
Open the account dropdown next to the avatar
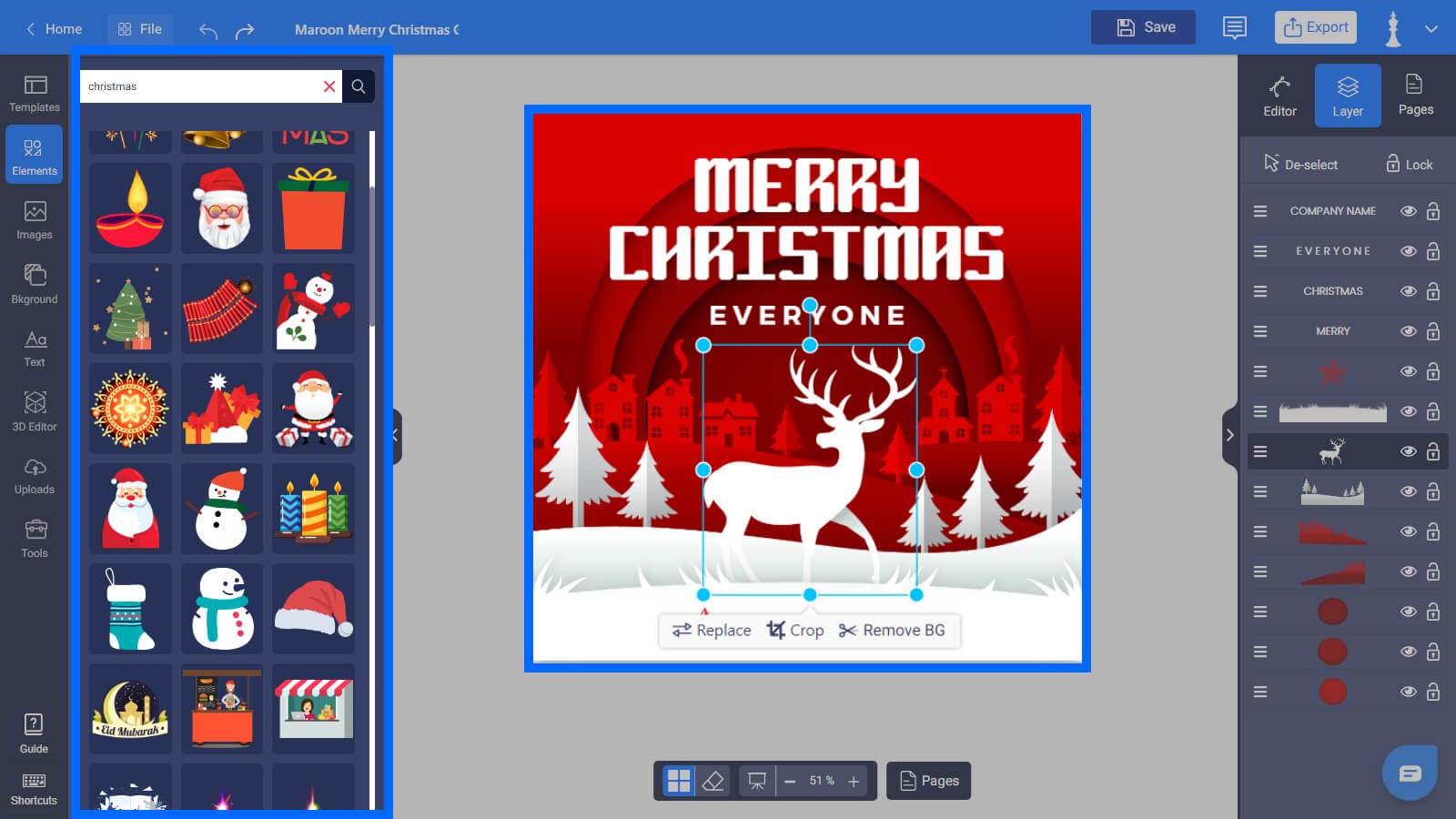[1431, 27]
